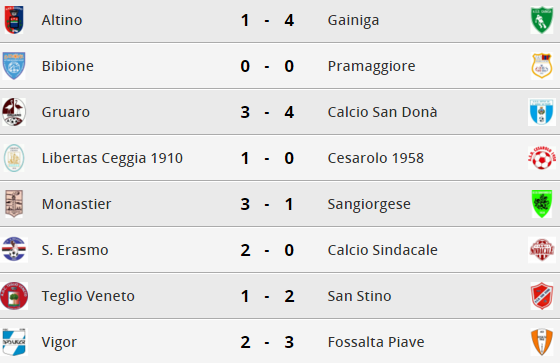The image size is (560, 363).
Task: Click the Altino 1 - 4 Gainiga score
Action: (267, 20)
